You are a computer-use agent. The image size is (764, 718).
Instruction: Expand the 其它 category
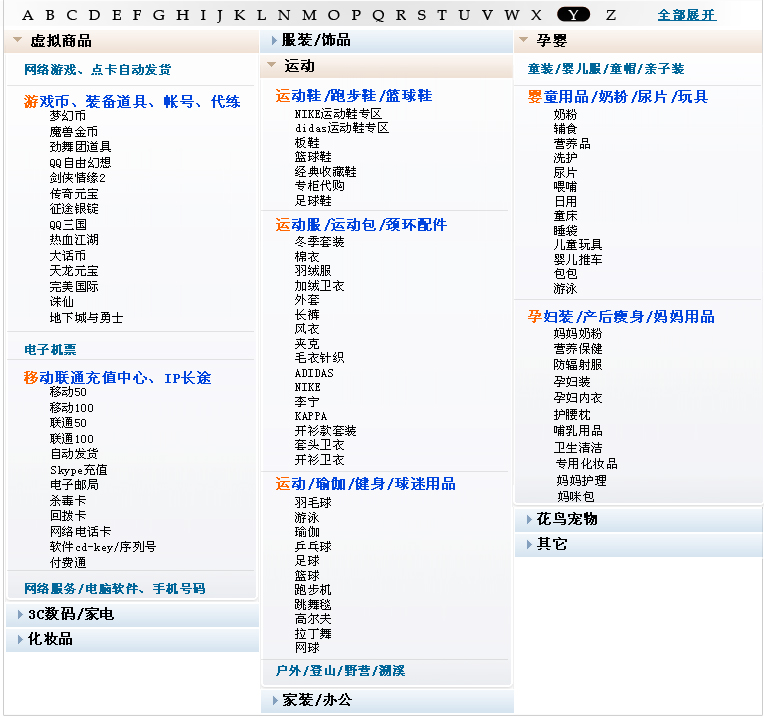pyautogui.click(x=551, y=544)
